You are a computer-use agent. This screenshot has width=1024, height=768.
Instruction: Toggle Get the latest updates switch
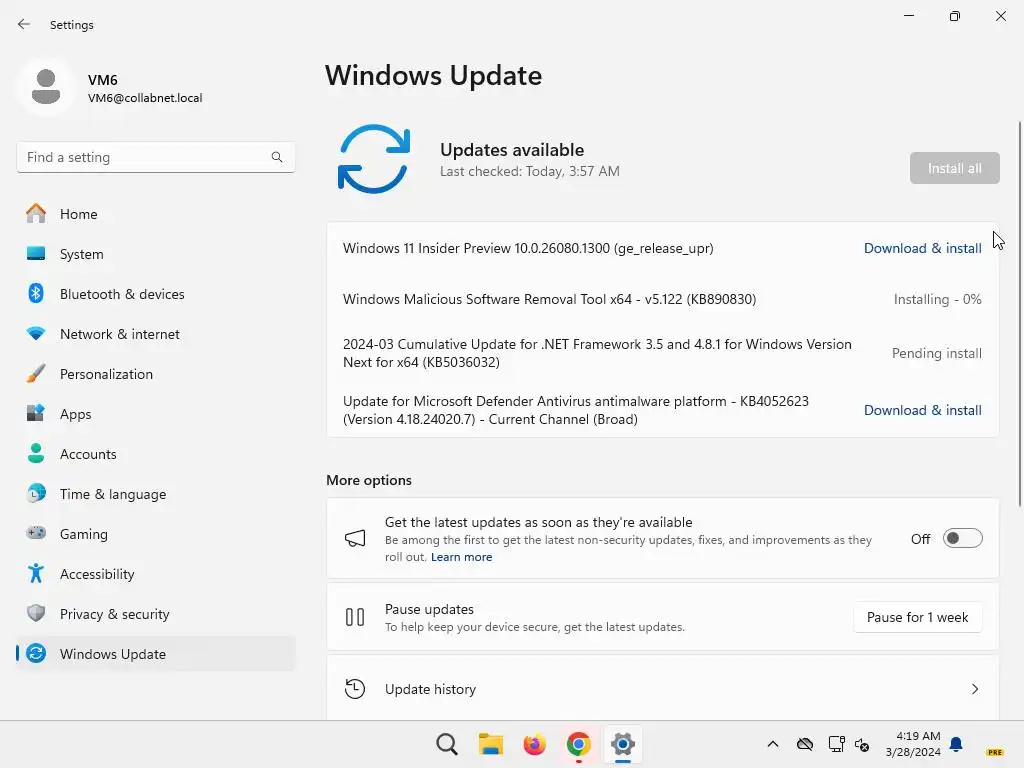962,538
